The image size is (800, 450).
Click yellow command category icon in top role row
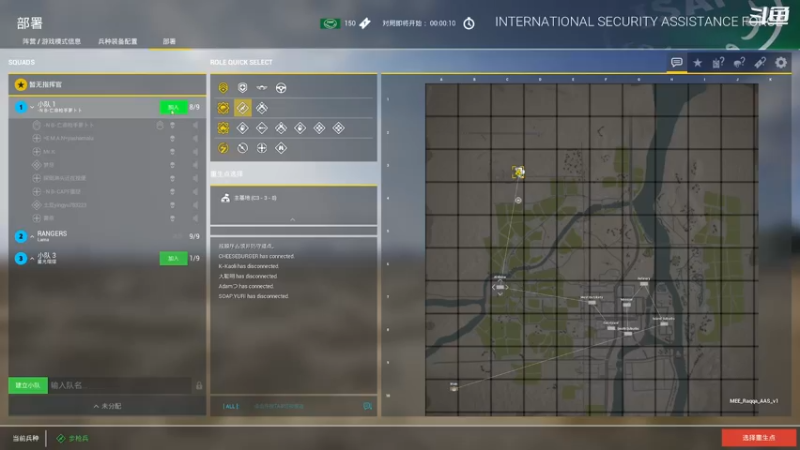click(x=223, y=88)
